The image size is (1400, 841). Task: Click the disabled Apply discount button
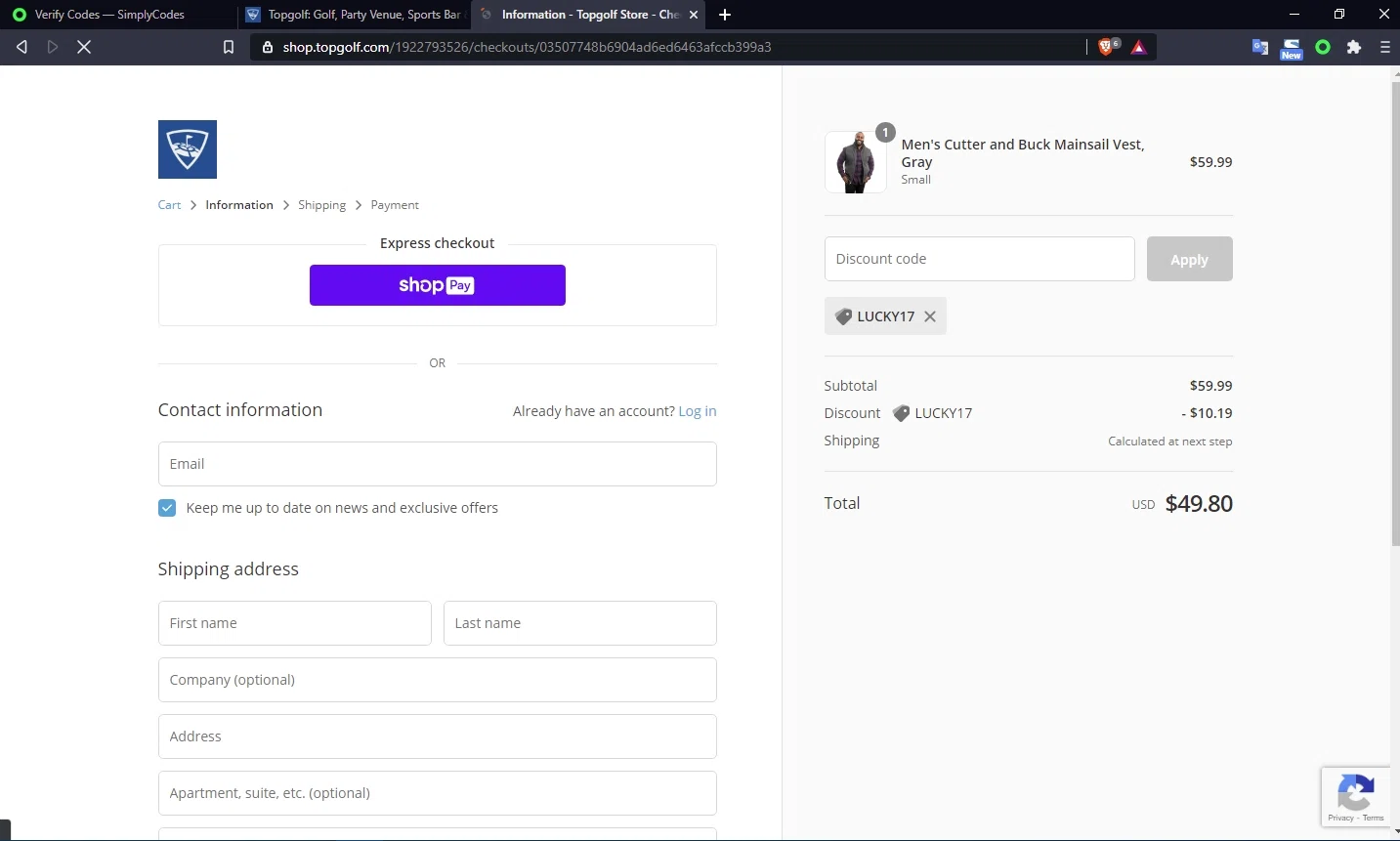click(1189, 259)
